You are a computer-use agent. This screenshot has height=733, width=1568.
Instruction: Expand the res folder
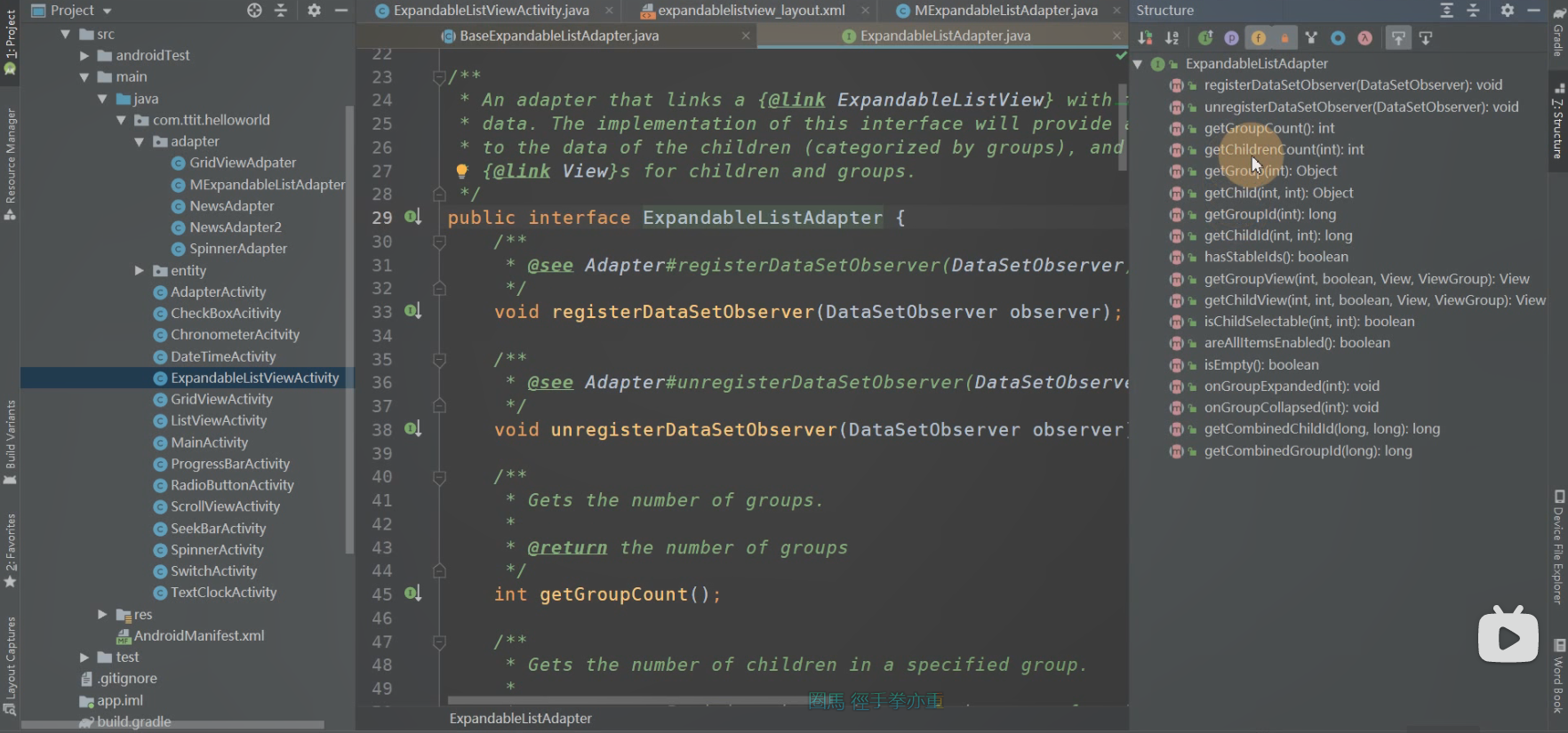click(x=102, y=614)
